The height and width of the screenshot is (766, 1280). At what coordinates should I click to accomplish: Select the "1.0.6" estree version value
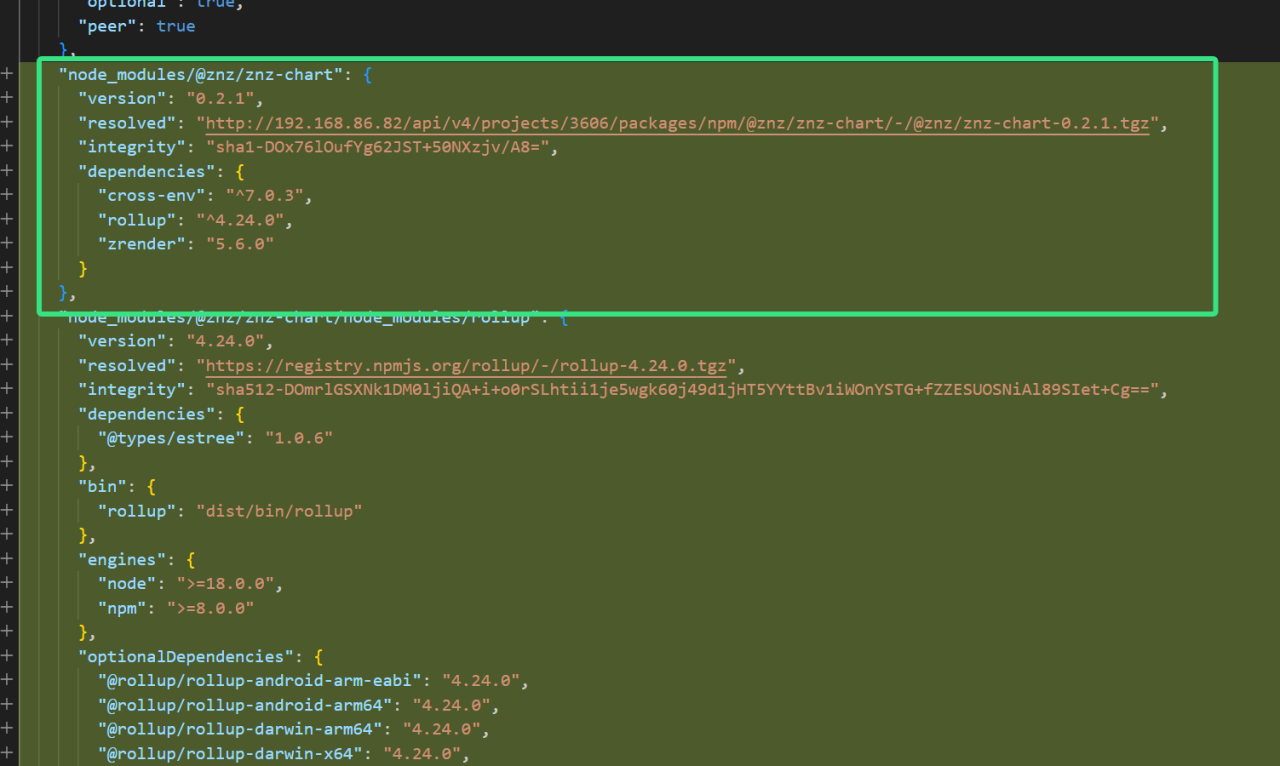coord(298,438)
